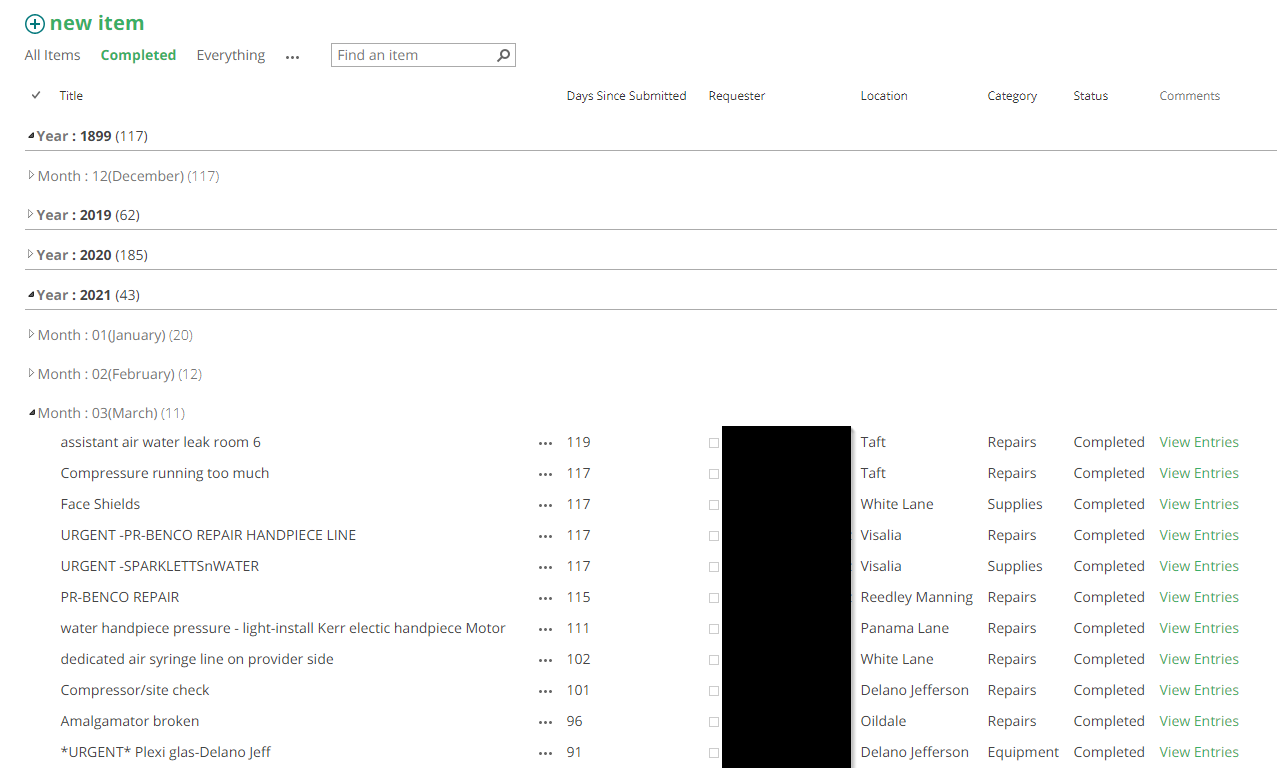Click the select-all checkmark above the Title column
The width and height of the screenshot is (1280, 768).
[x=36, y=95]
